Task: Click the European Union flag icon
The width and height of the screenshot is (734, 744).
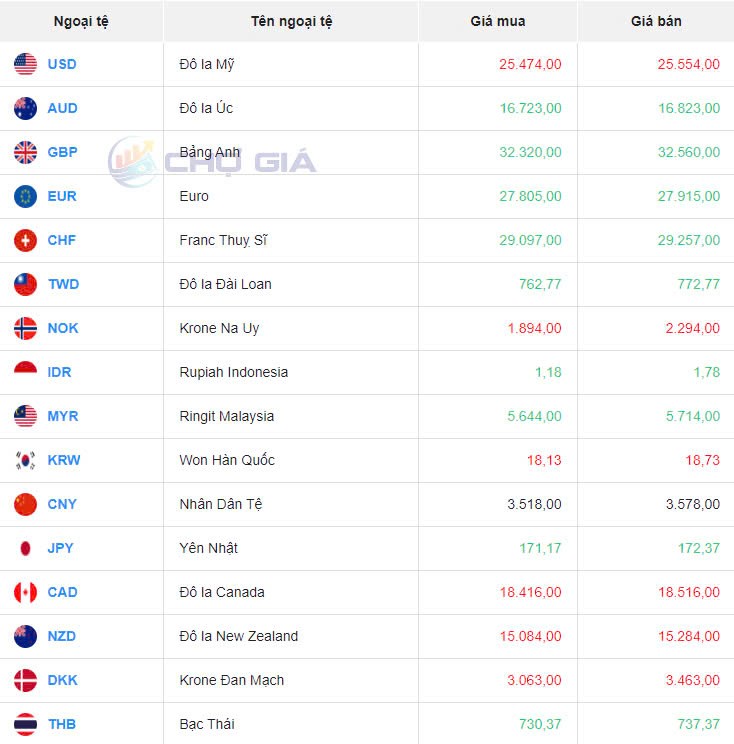Action: click(x=26, y=196)
